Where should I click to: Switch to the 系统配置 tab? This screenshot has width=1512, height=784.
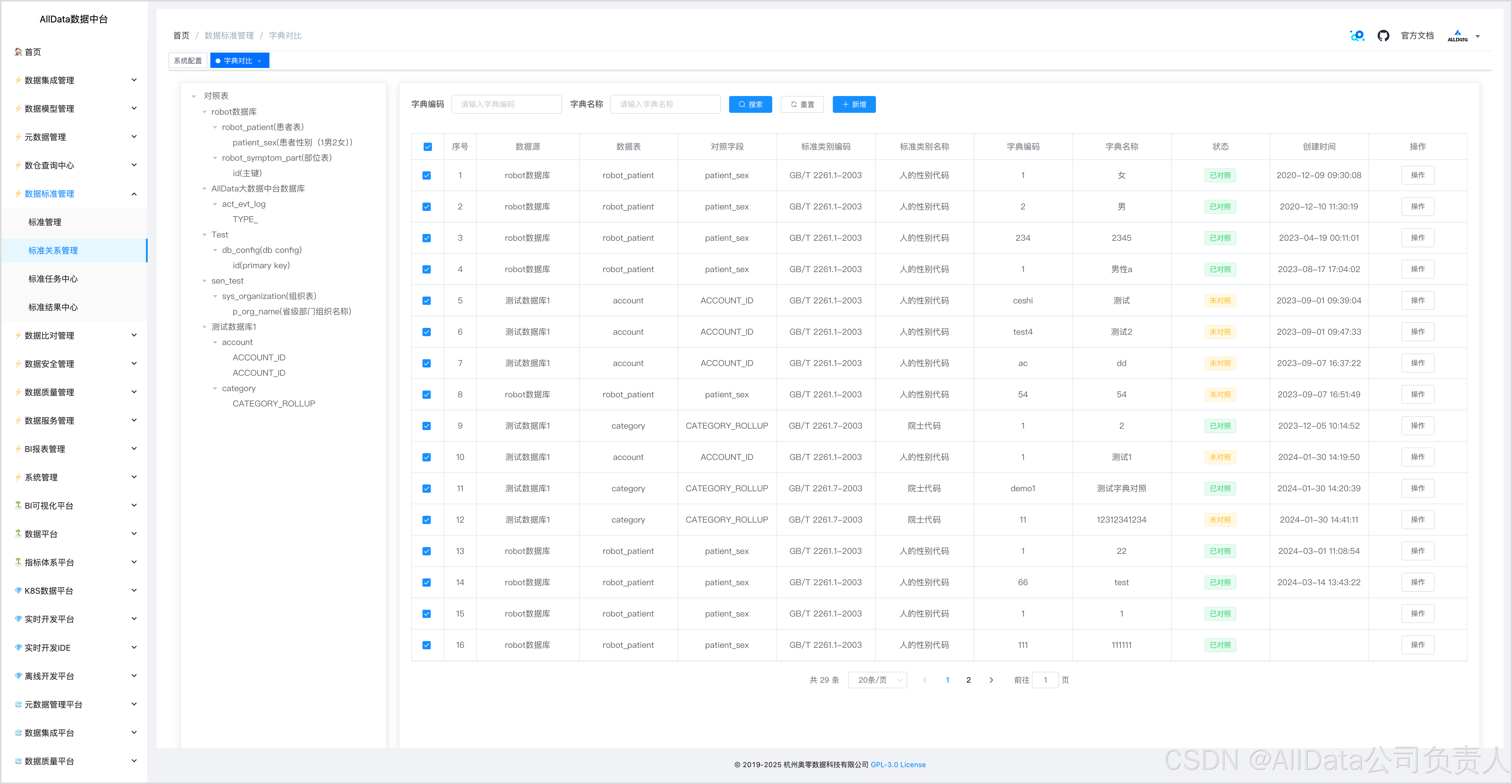tap(188, 61)
